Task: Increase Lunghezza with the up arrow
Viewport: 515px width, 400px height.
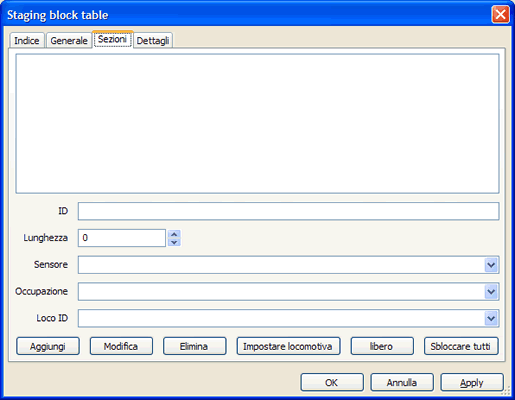Action: [174, 234]
